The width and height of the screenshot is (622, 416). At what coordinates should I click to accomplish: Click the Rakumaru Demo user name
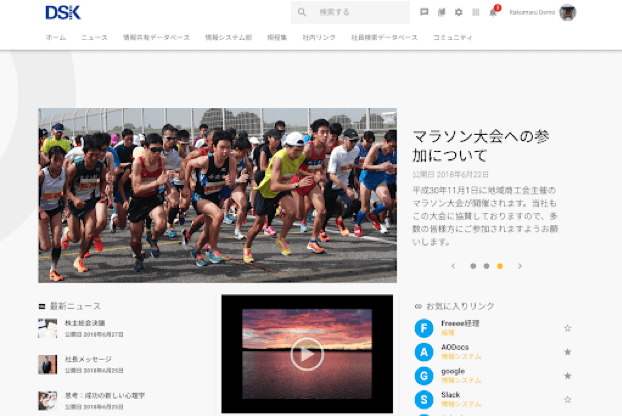532,12
